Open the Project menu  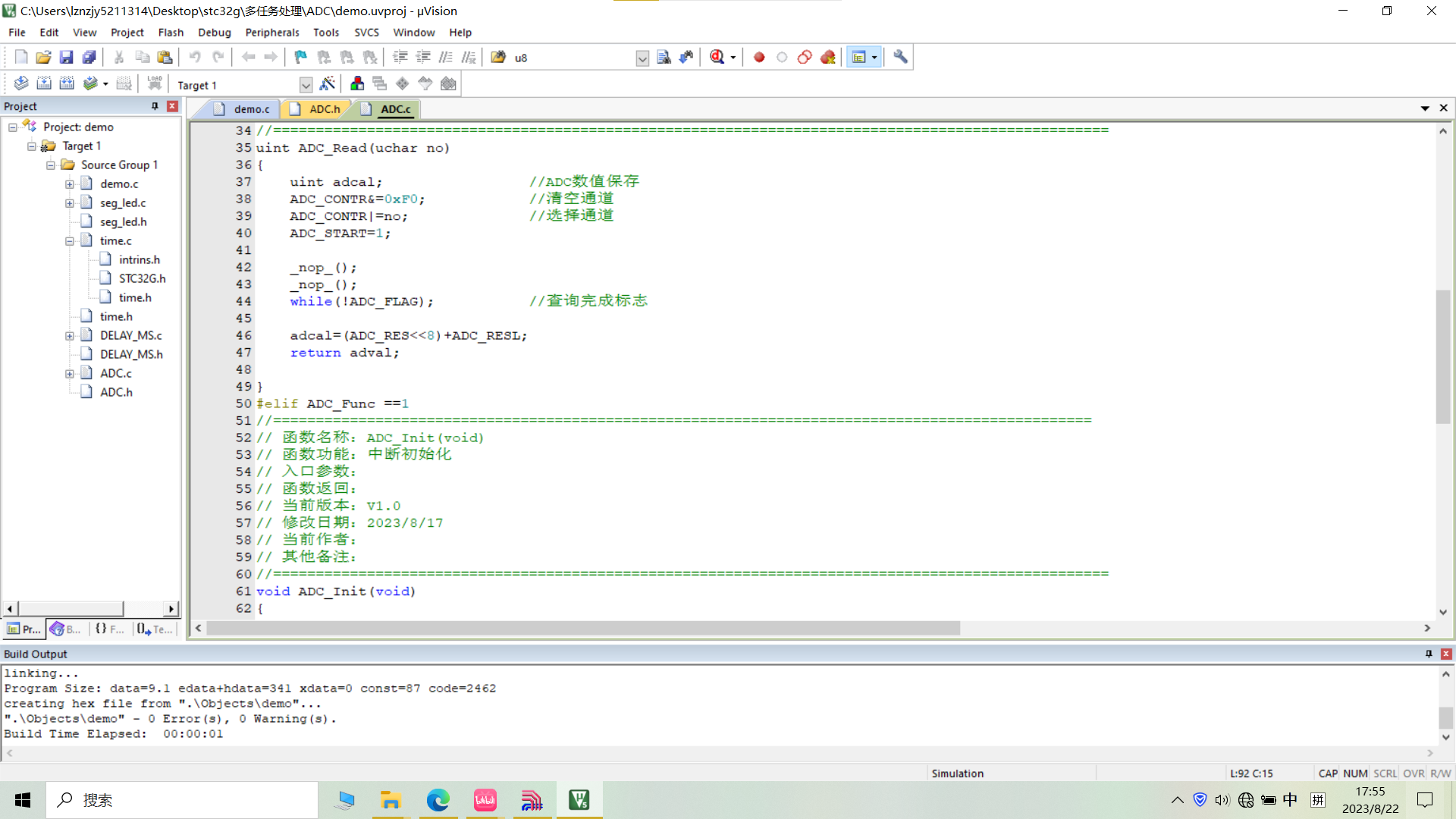(x=127, y=33)
